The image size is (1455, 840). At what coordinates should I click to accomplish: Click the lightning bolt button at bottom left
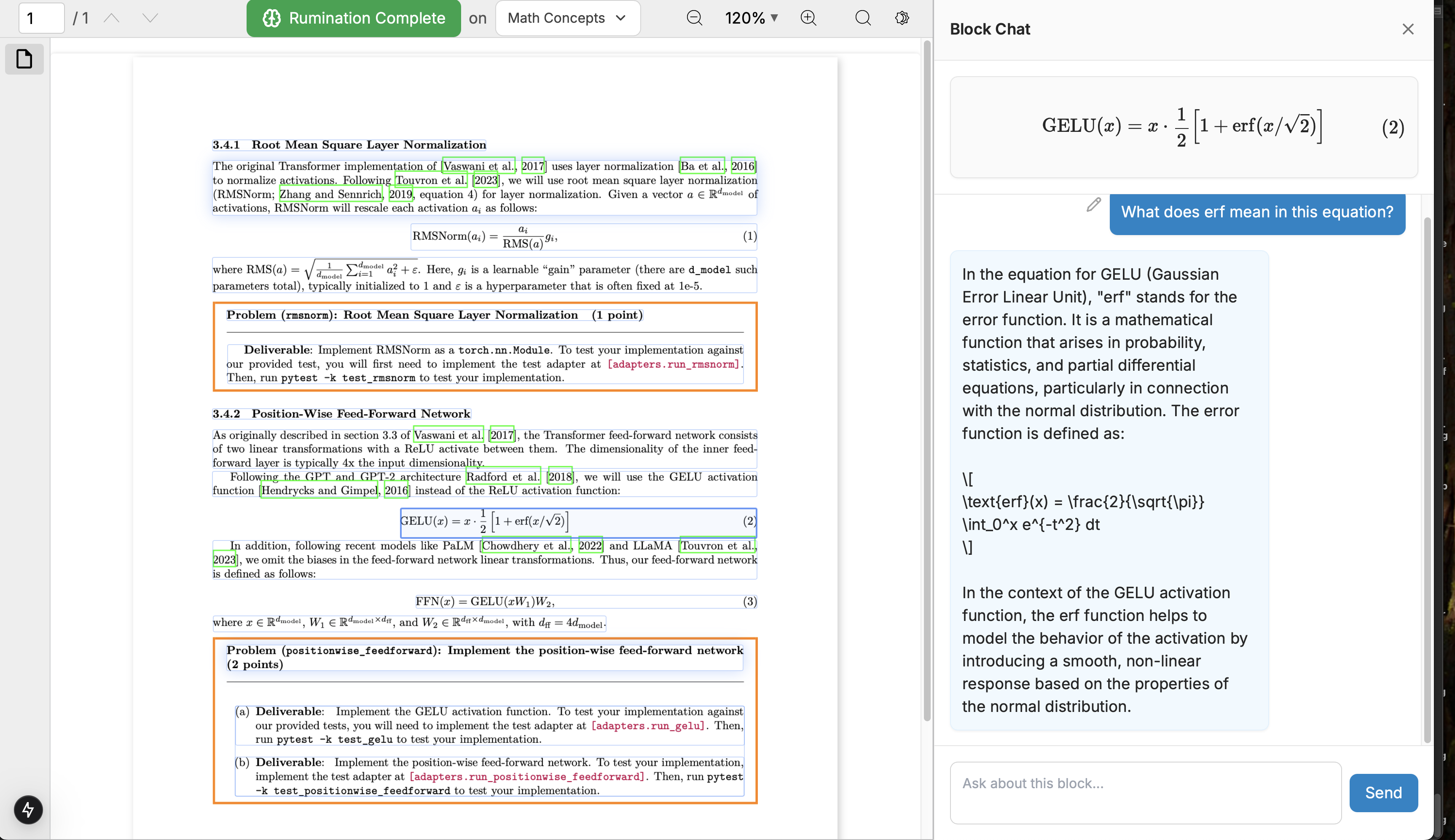[28, 809]
